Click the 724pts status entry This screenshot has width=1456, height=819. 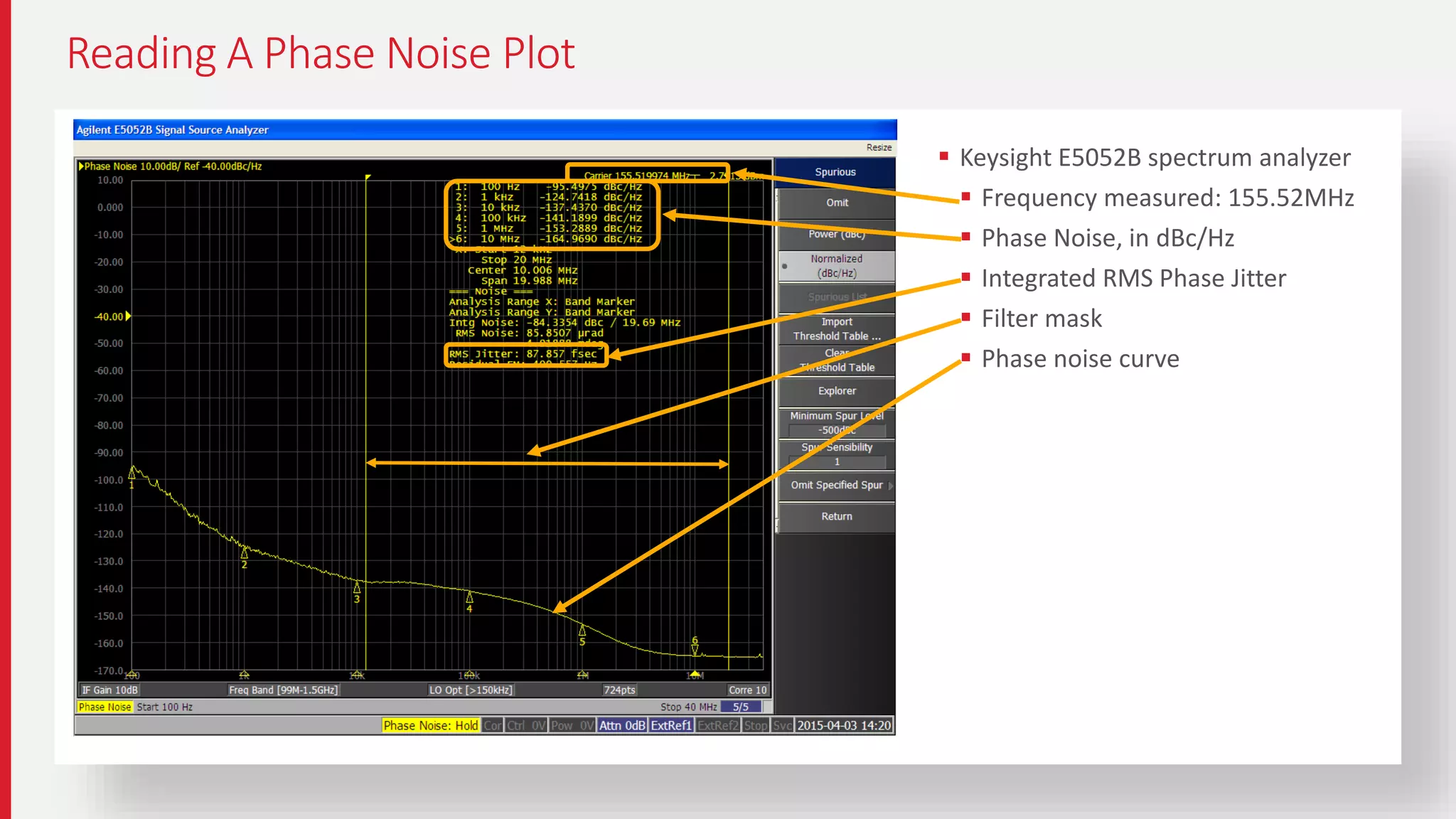coord(619,690)
